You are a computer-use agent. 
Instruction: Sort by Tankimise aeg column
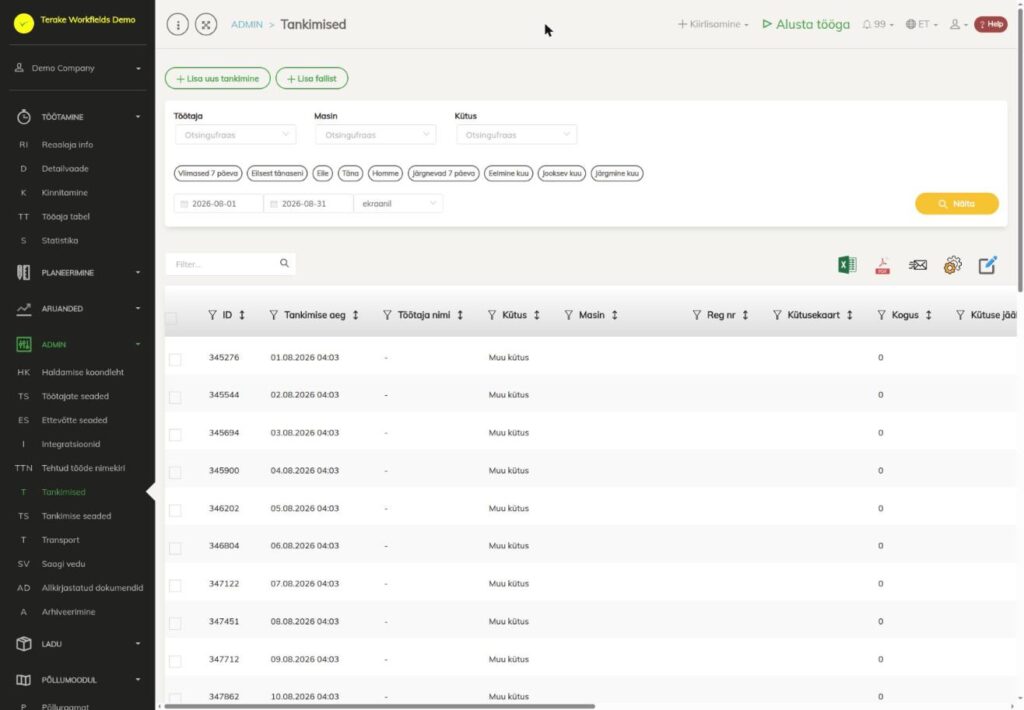(x=355, y=315)
